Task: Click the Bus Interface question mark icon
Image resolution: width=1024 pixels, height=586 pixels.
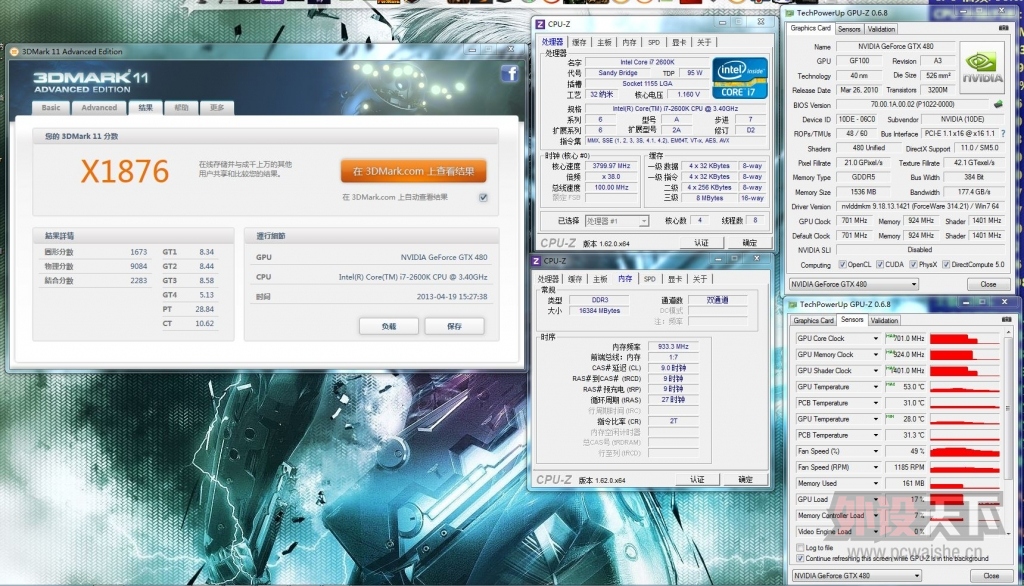Action: click(1003, 133)
